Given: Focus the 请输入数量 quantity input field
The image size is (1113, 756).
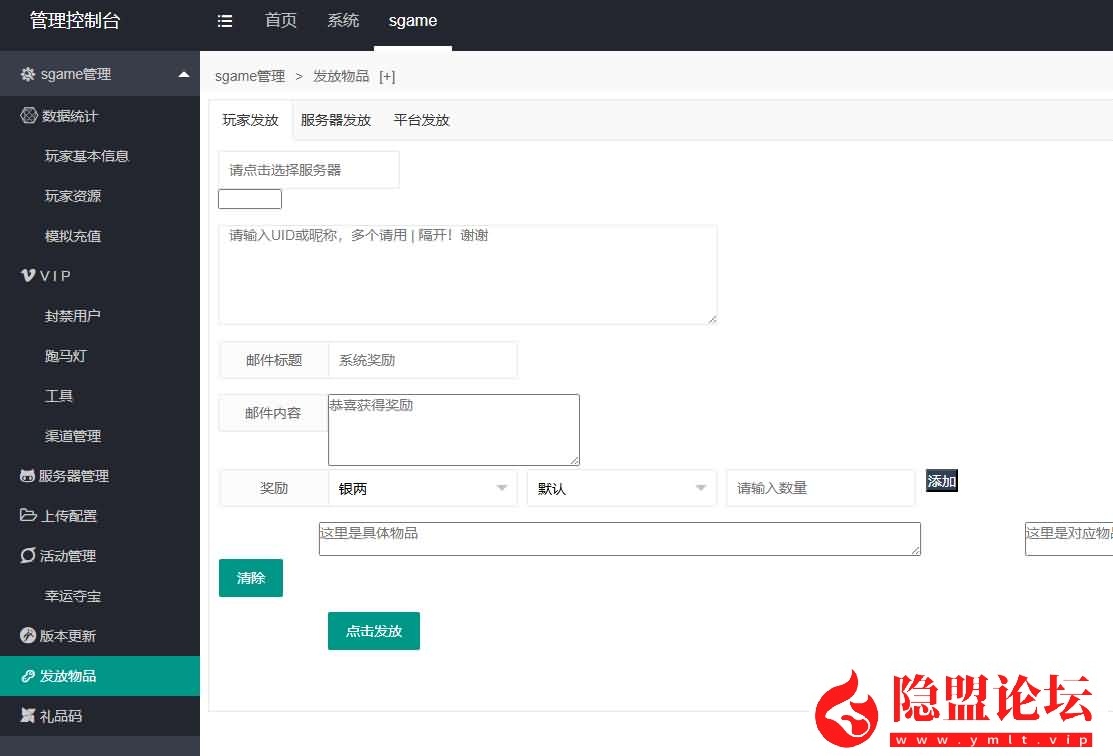Looking at the screenshot, I should click(x=820, y=489).
